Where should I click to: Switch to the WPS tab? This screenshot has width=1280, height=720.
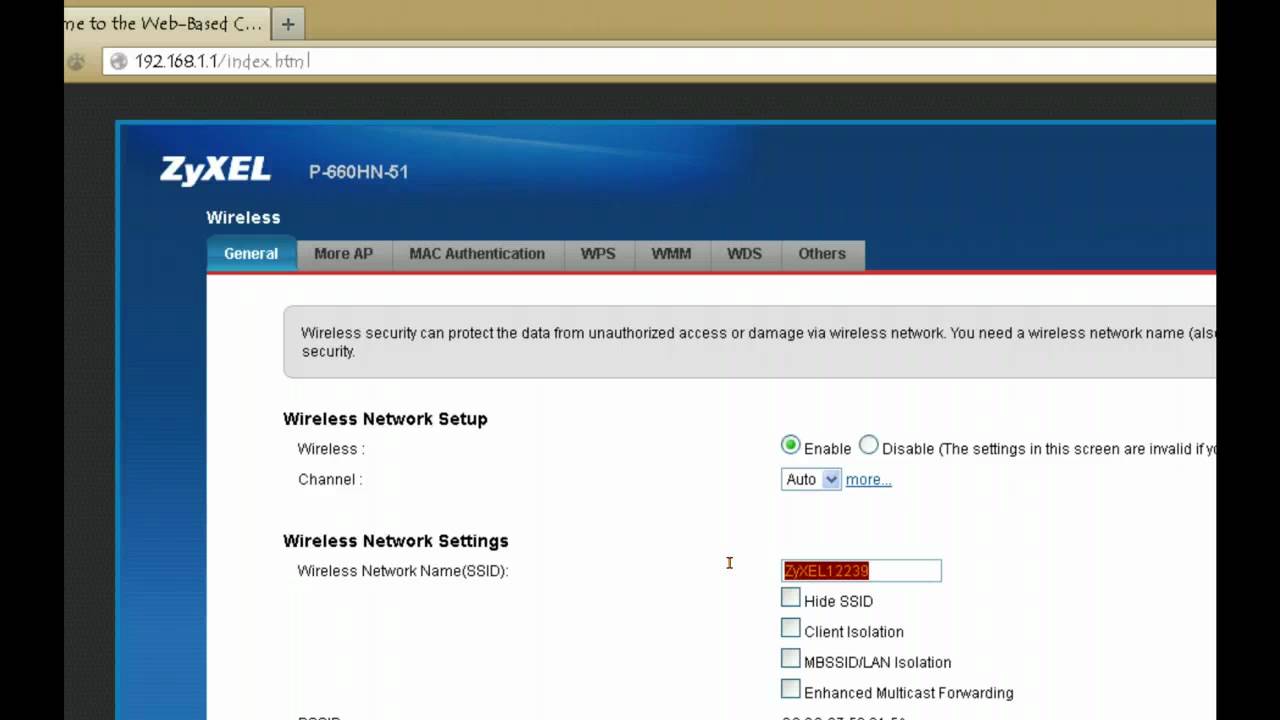point(598,254)
